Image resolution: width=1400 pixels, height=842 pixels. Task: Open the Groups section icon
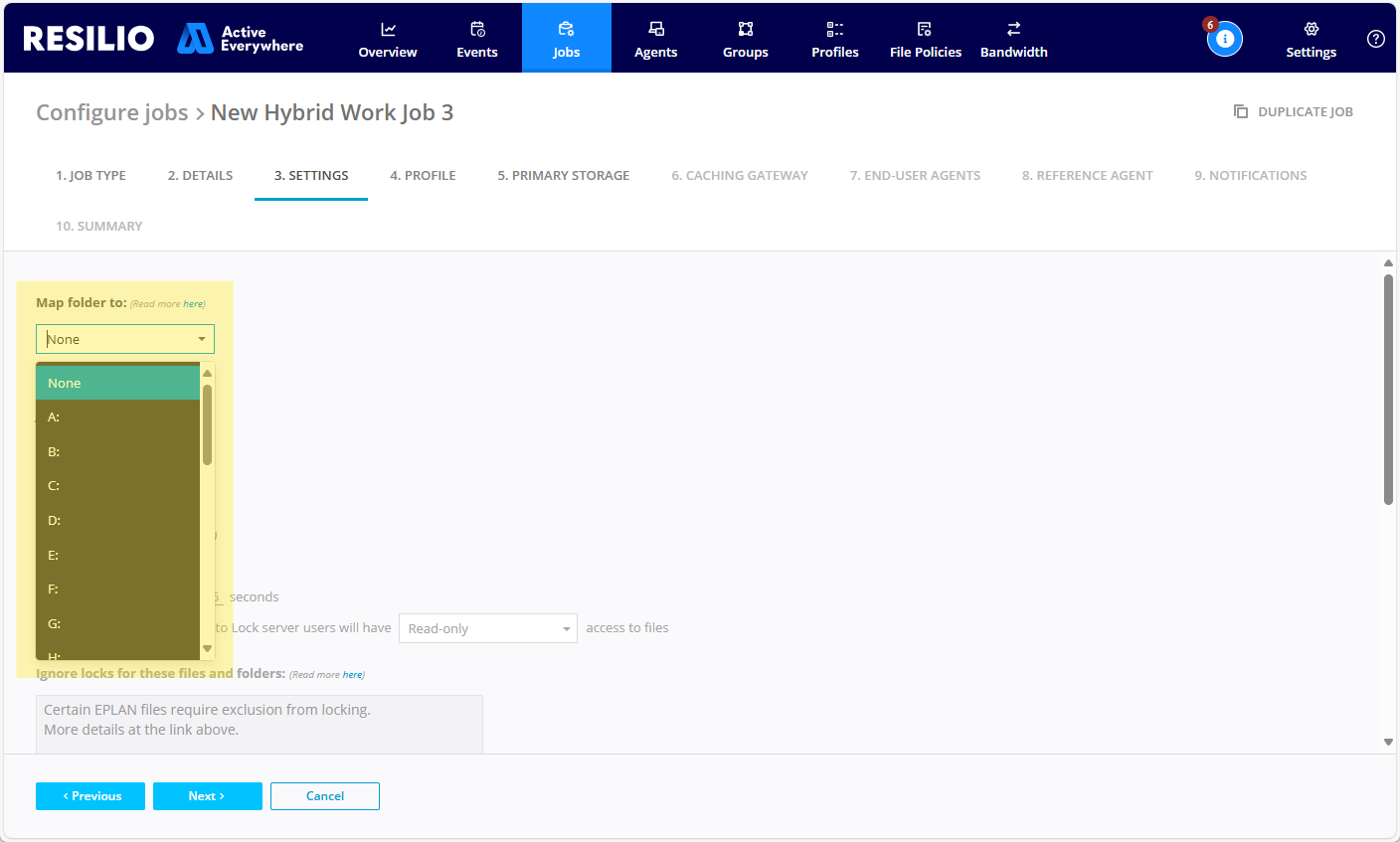coord(746,30)
